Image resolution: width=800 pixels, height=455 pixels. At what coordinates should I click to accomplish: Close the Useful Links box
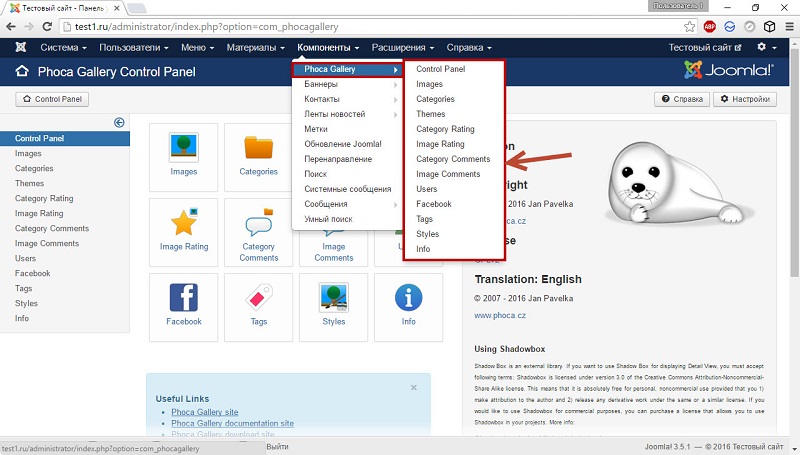[414, 388]
